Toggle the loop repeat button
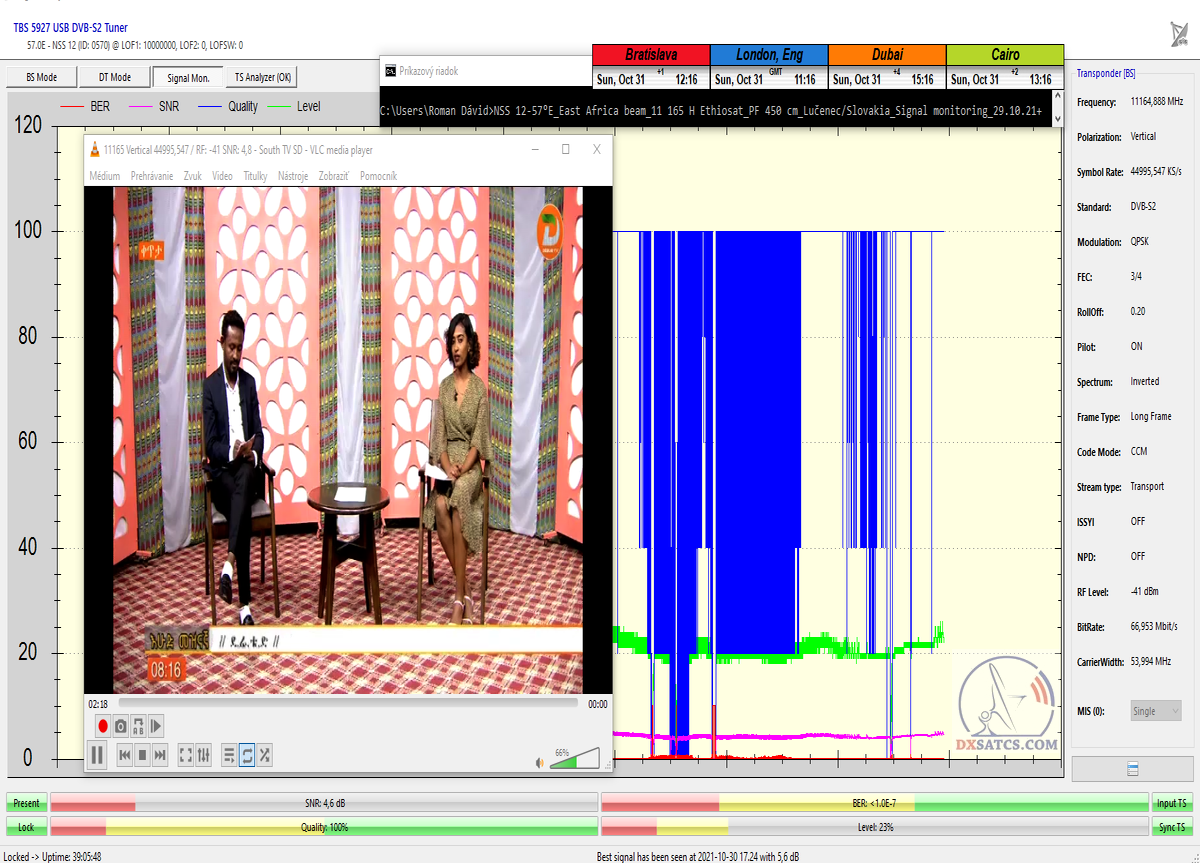Viewport: 1200px width, 863px height. (x=247, y=755)
